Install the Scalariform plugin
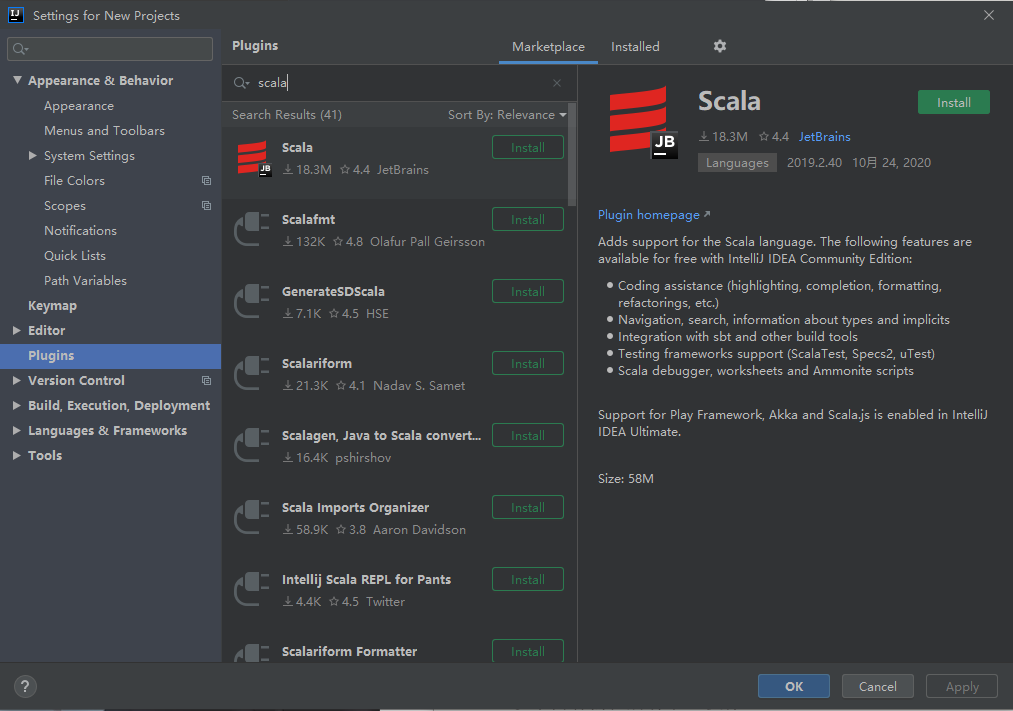The image size is (1013, 711). pos(527,364)
